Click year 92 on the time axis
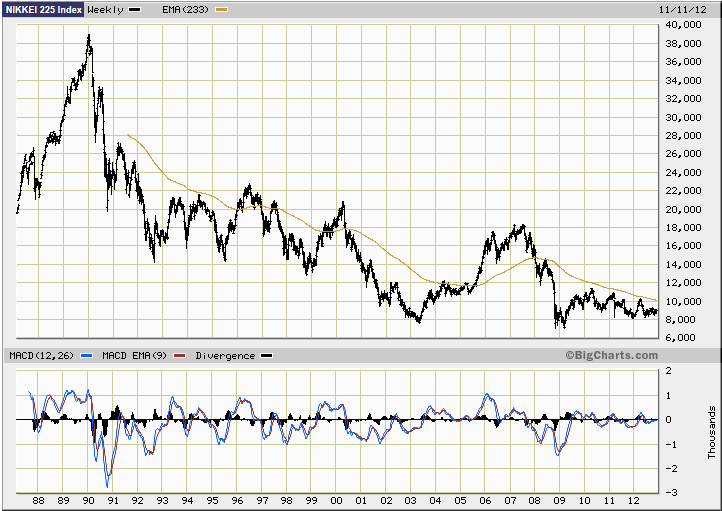This screenshot has width=722, height=511. point(138,501)
